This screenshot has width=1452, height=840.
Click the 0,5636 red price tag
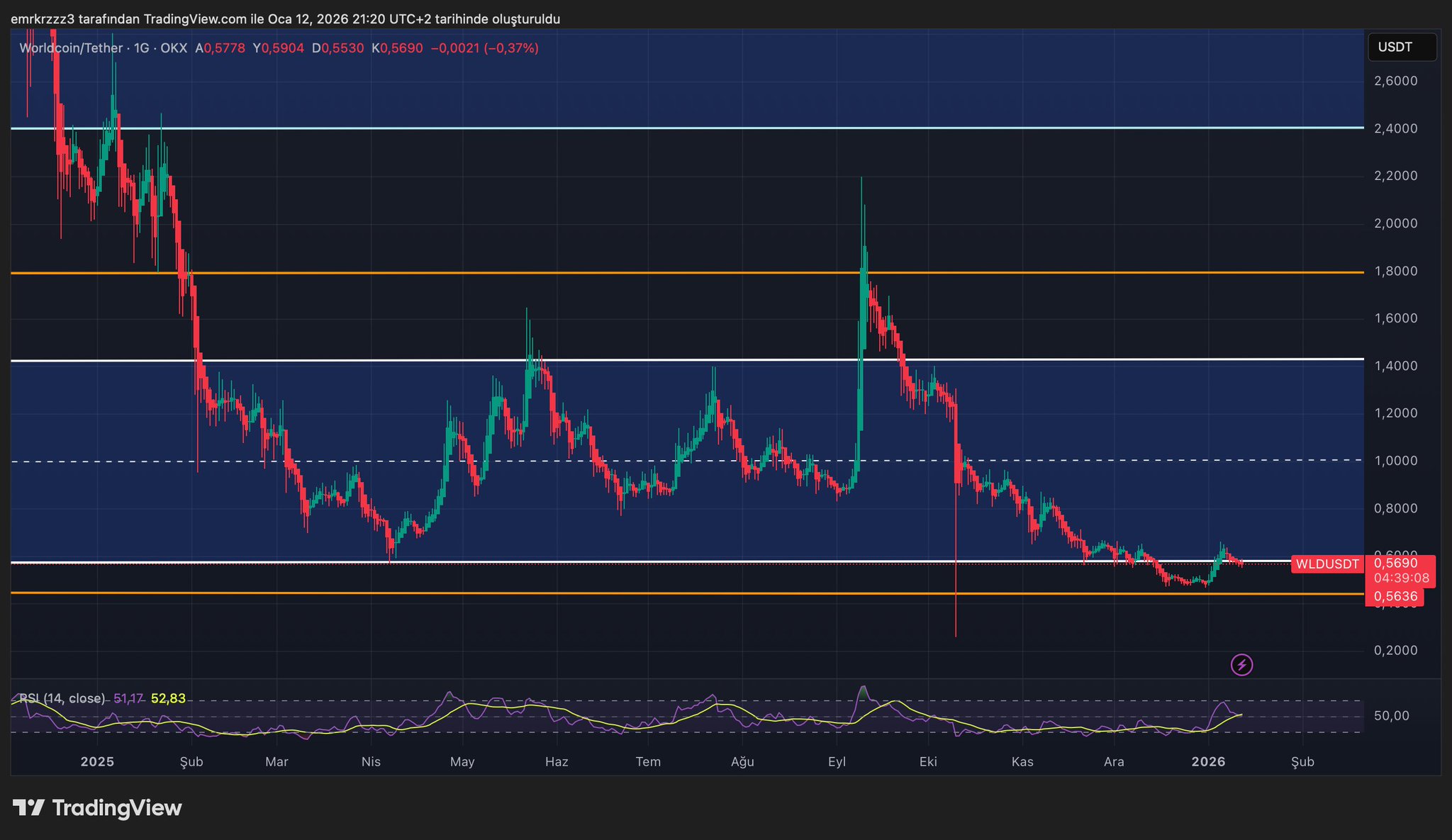[1395, 597]
